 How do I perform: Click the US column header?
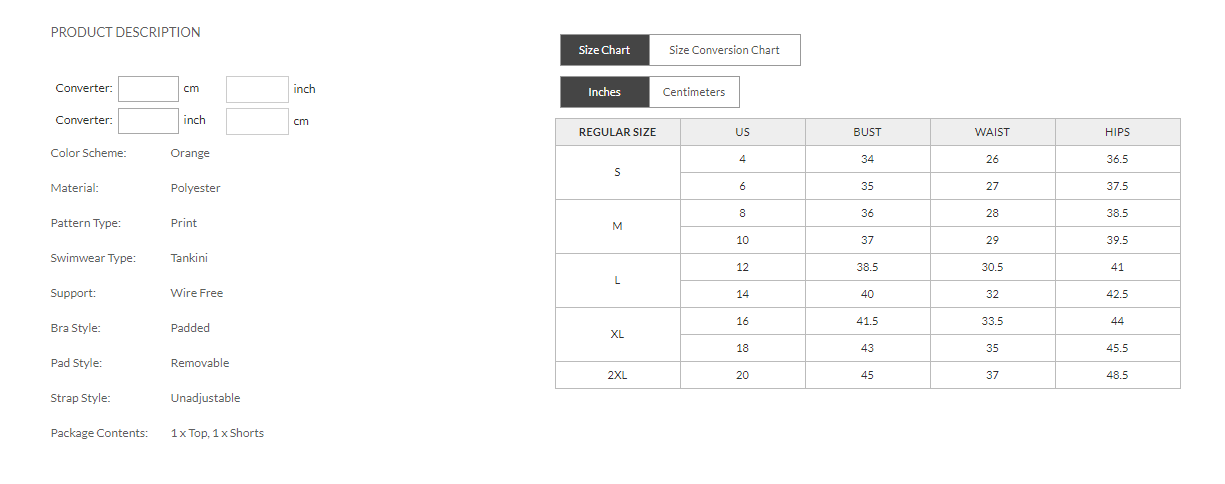742,132
